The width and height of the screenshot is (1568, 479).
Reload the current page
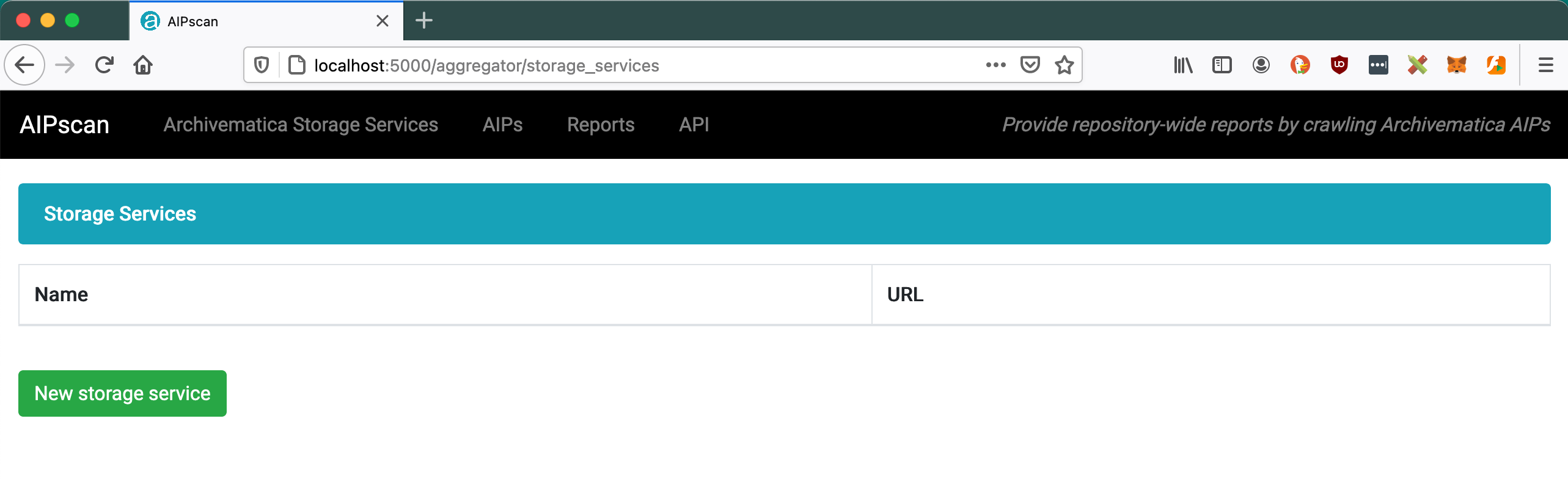pos(104,65)
